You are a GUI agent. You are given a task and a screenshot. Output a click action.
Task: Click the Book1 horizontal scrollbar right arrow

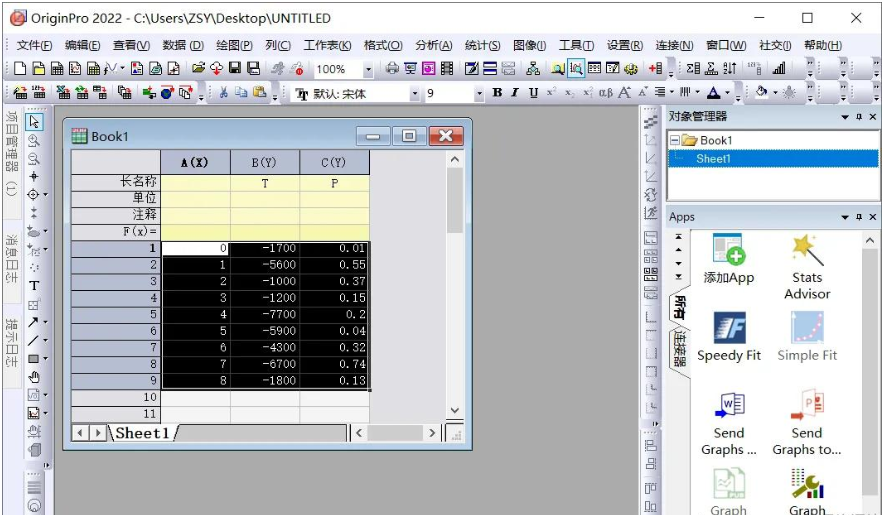coord(432,433)
